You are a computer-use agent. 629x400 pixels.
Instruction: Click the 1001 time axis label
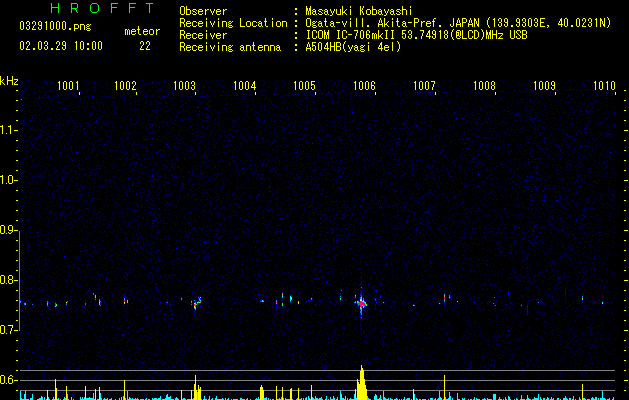click(68, 85)
